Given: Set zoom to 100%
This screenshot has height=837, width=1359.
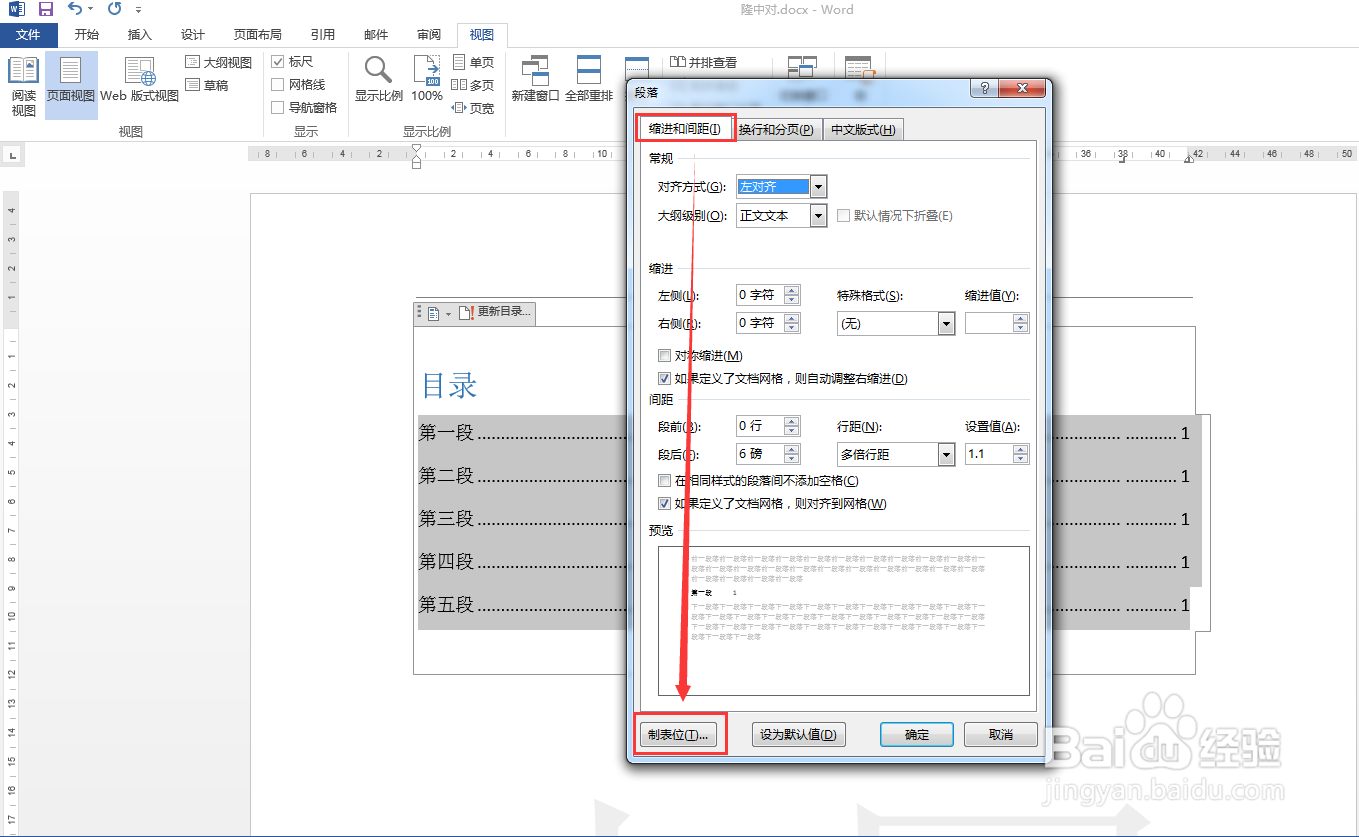Looking at the screenshot, I should pyautogui.click(x=427, y=80).
